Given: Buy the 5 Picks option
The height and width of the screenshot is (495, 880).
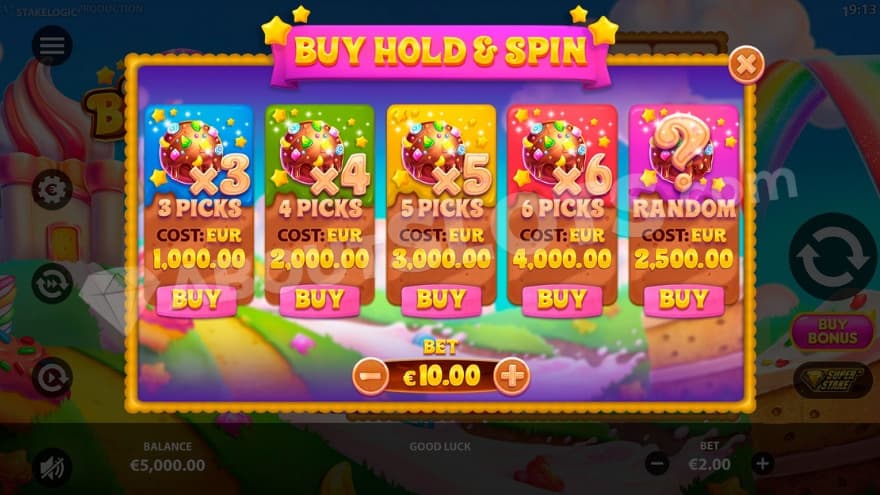Looking at the screenshot, I should (x=441, y=300).
